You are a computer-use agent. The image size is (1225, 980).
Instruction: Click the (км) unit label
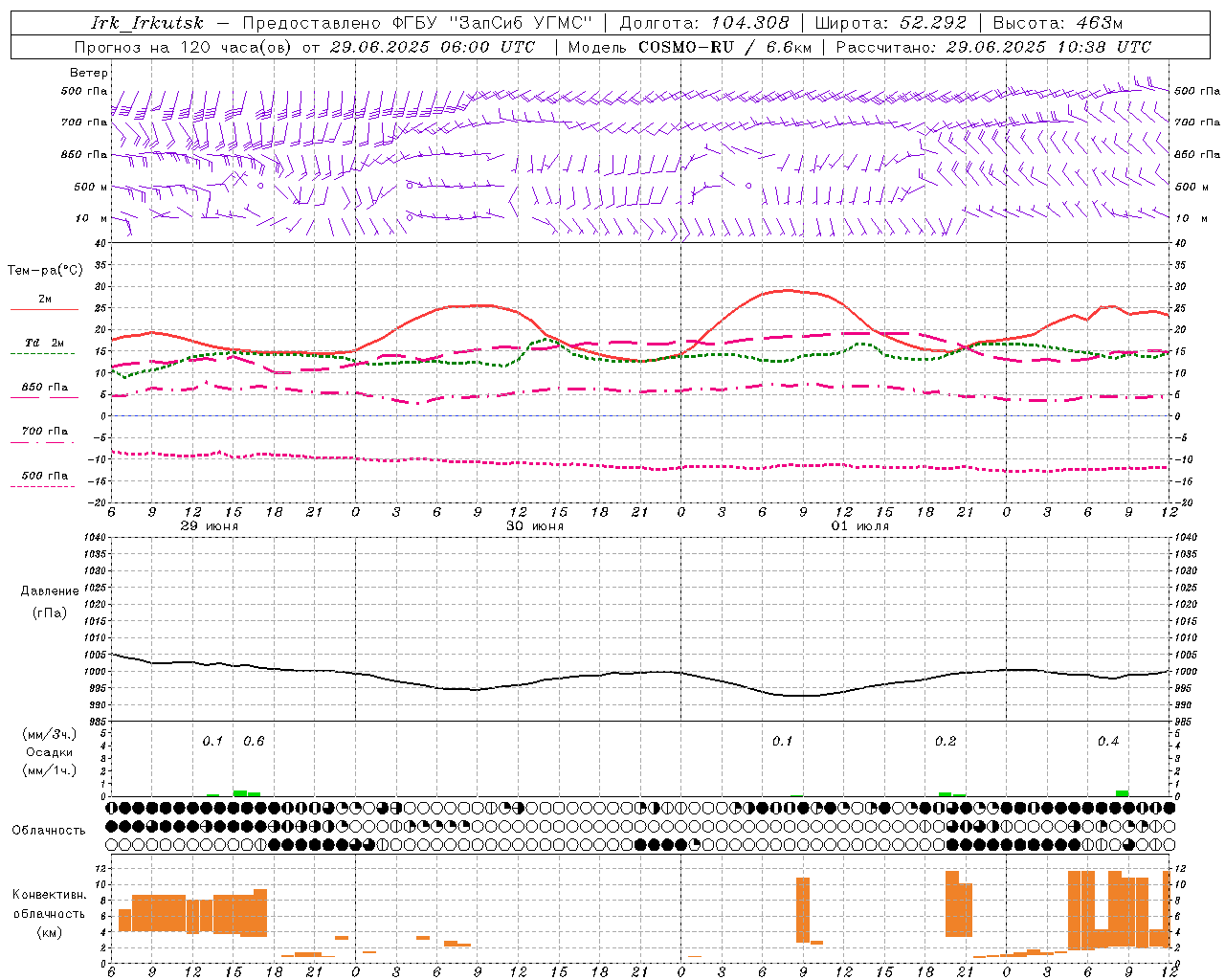[x=50, y=932]
